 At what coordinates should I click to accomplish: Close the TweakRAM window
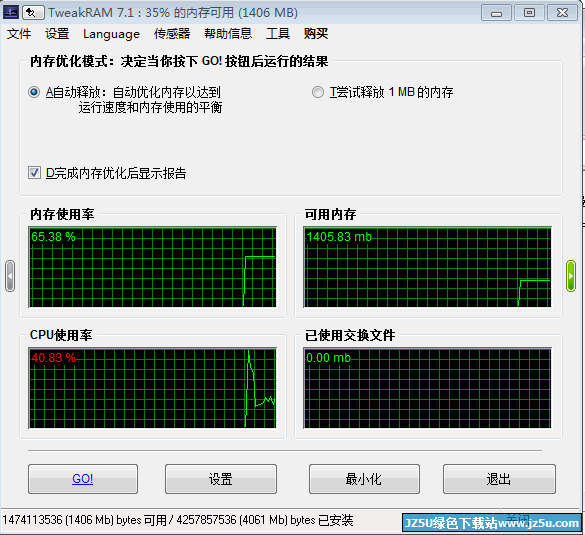tap(562, 13)
